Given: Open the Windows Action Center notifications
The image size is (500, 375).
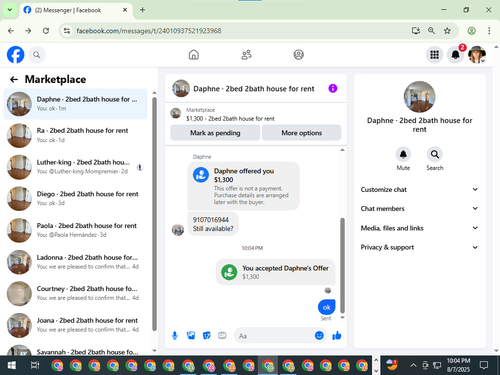Looking at the screenshot, I should 484,365.
